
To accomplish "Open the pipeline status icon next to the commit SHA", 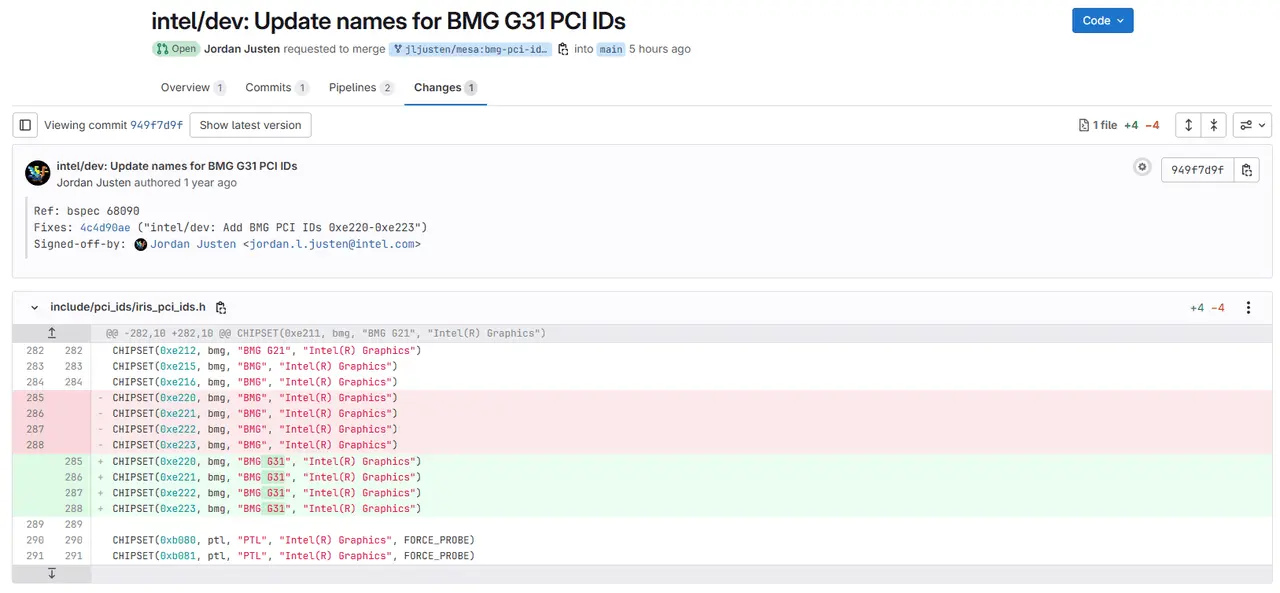I will point(1142,167).
